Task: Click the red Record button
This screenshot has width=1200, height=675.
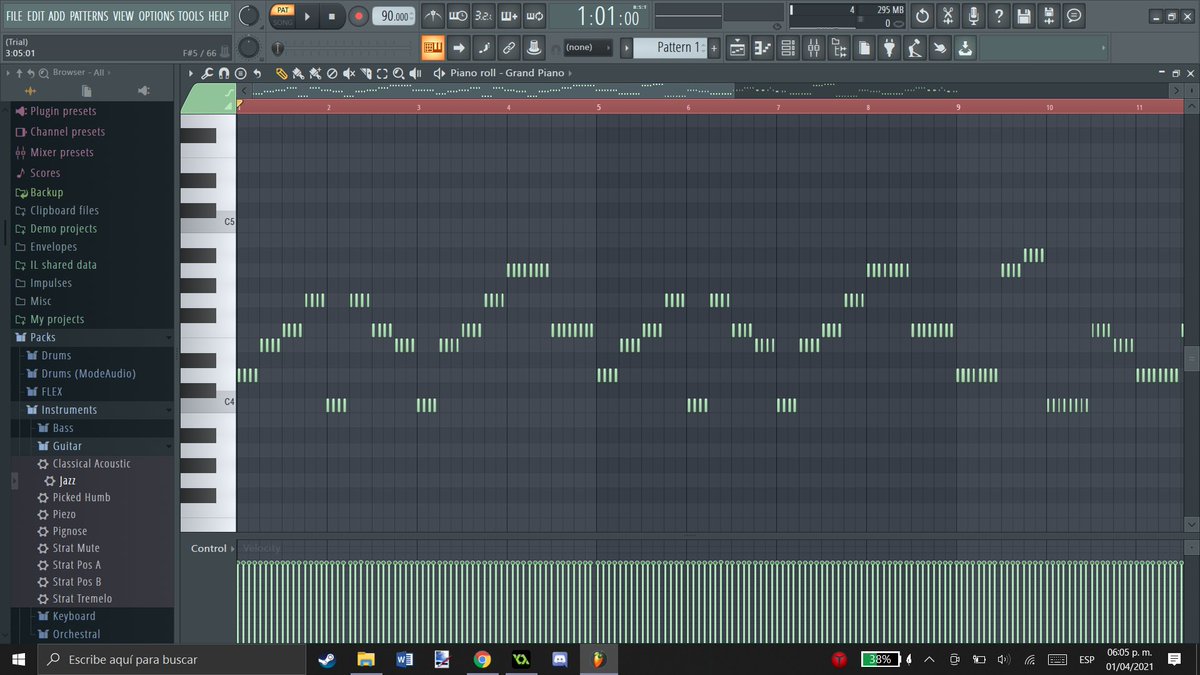Action: click(x=358, y=16)
